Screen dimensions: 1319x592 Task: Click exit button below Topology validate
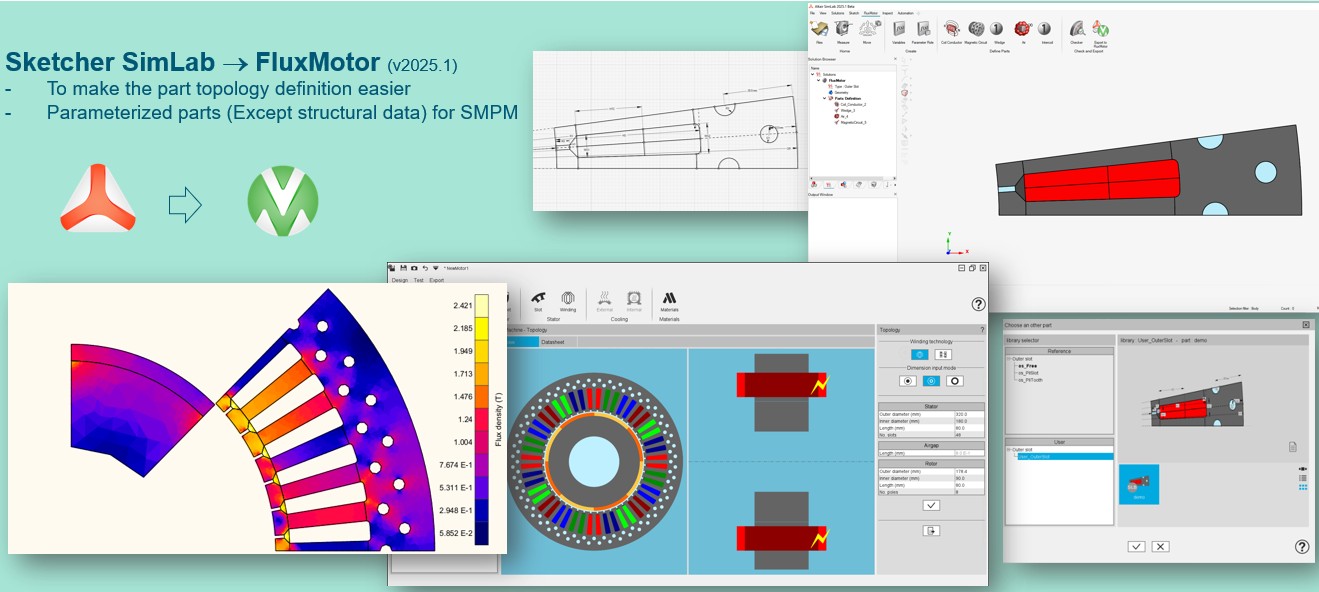pos(931,531)
